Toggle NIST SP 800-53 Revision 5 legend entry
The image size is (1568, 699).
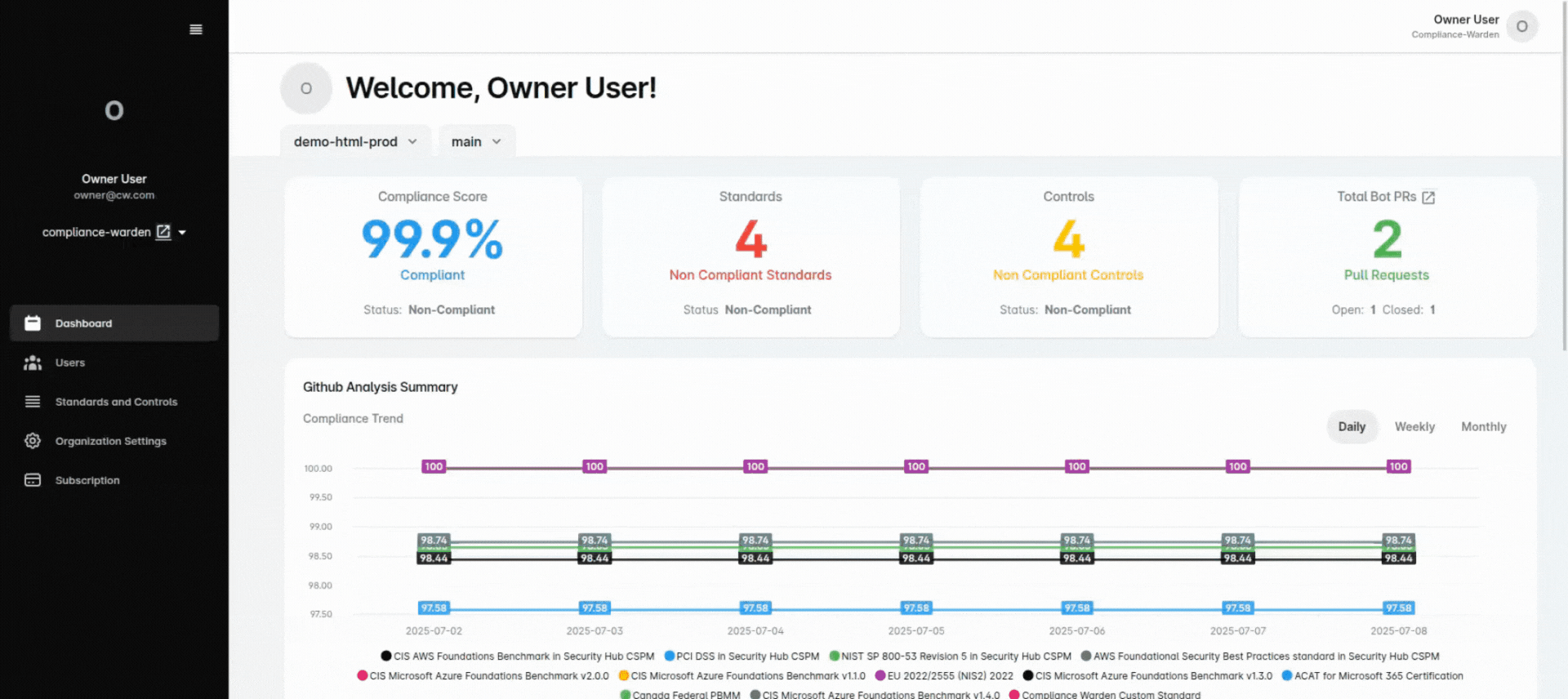tap(950, 657)
